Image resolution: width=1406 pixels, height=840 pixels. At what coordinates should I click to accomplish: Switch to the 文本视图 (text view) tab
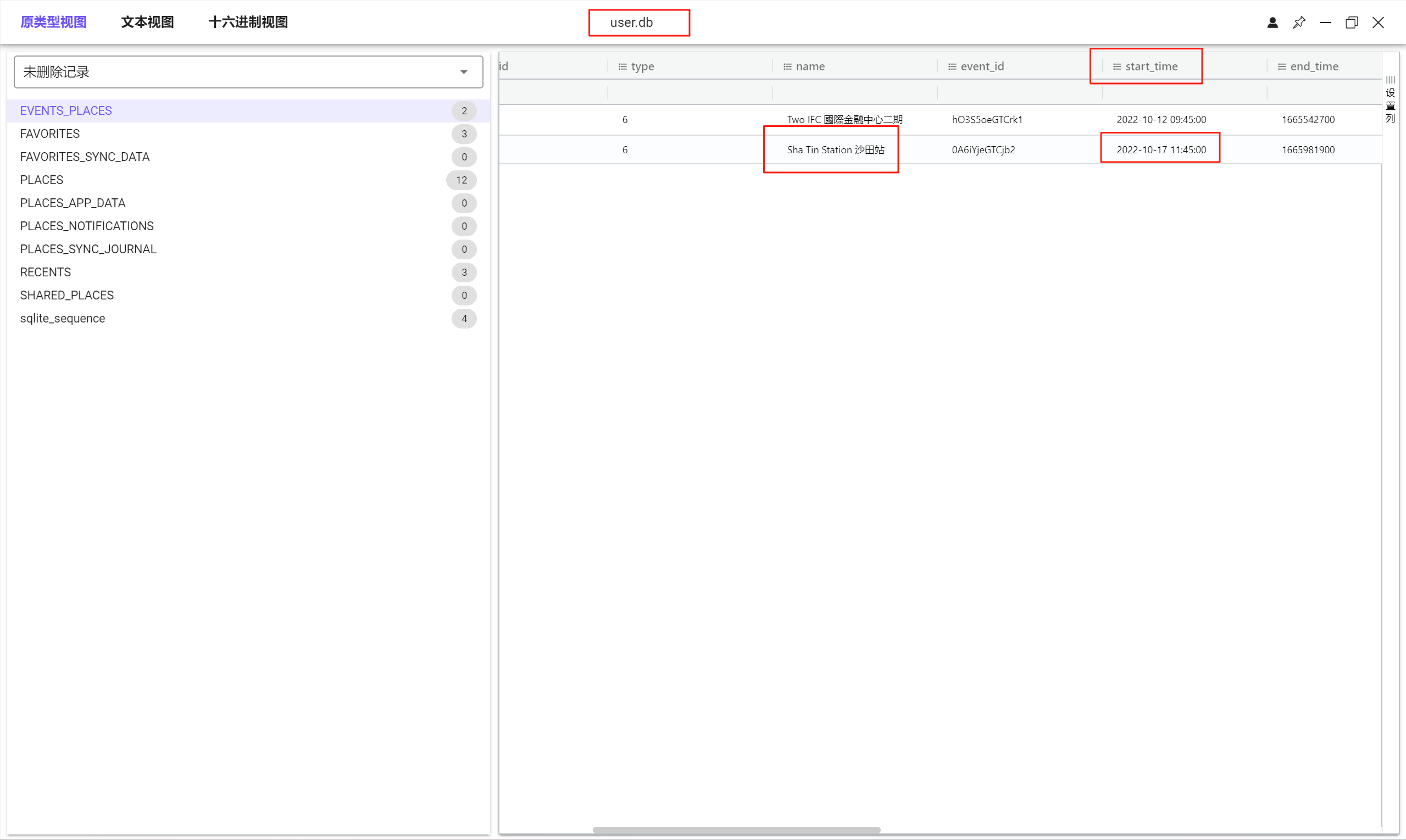coord(147,22)
